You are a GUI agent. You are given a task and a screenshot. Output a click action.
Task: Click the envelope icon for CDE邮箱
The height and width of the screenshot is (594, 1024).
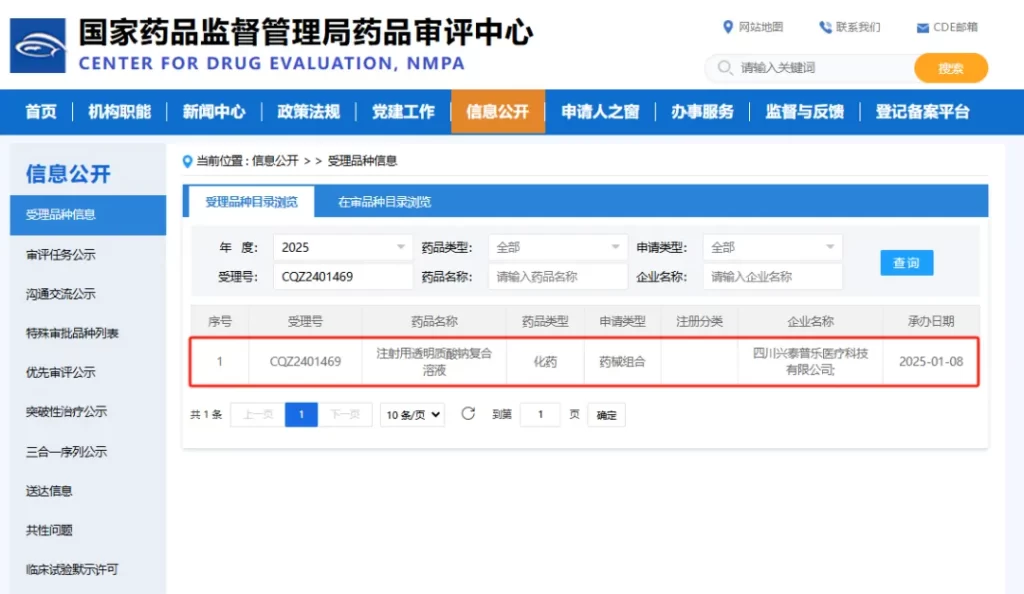[x=923, y=27]
